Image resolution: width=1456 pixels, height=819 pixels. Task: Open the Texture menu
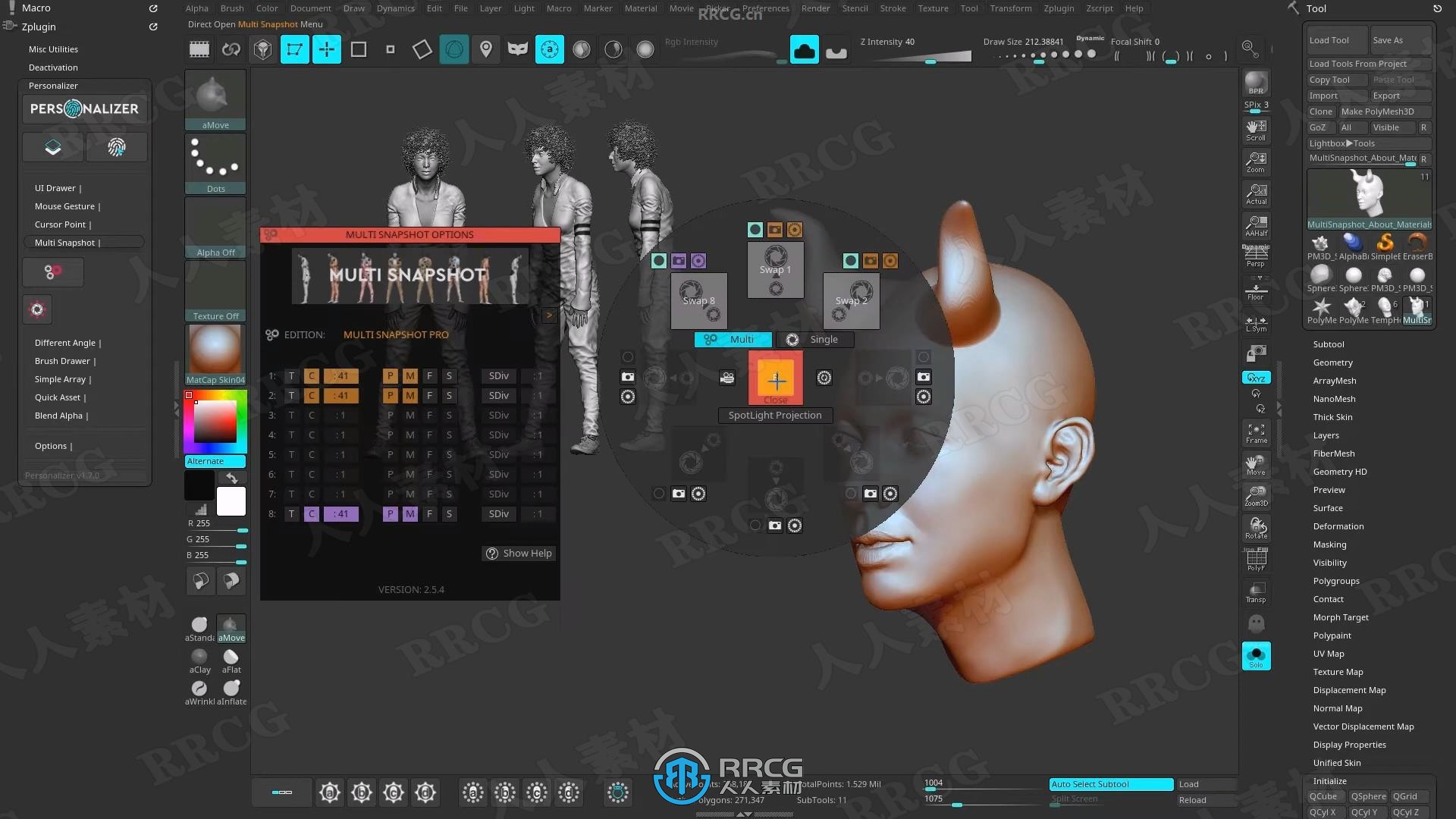coord(933,8)
